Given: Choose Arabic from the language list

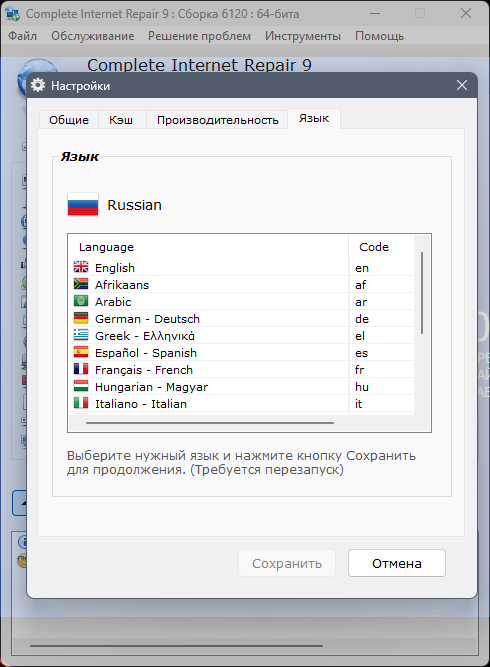Looking at the screenshot, I should pos(241,302).
